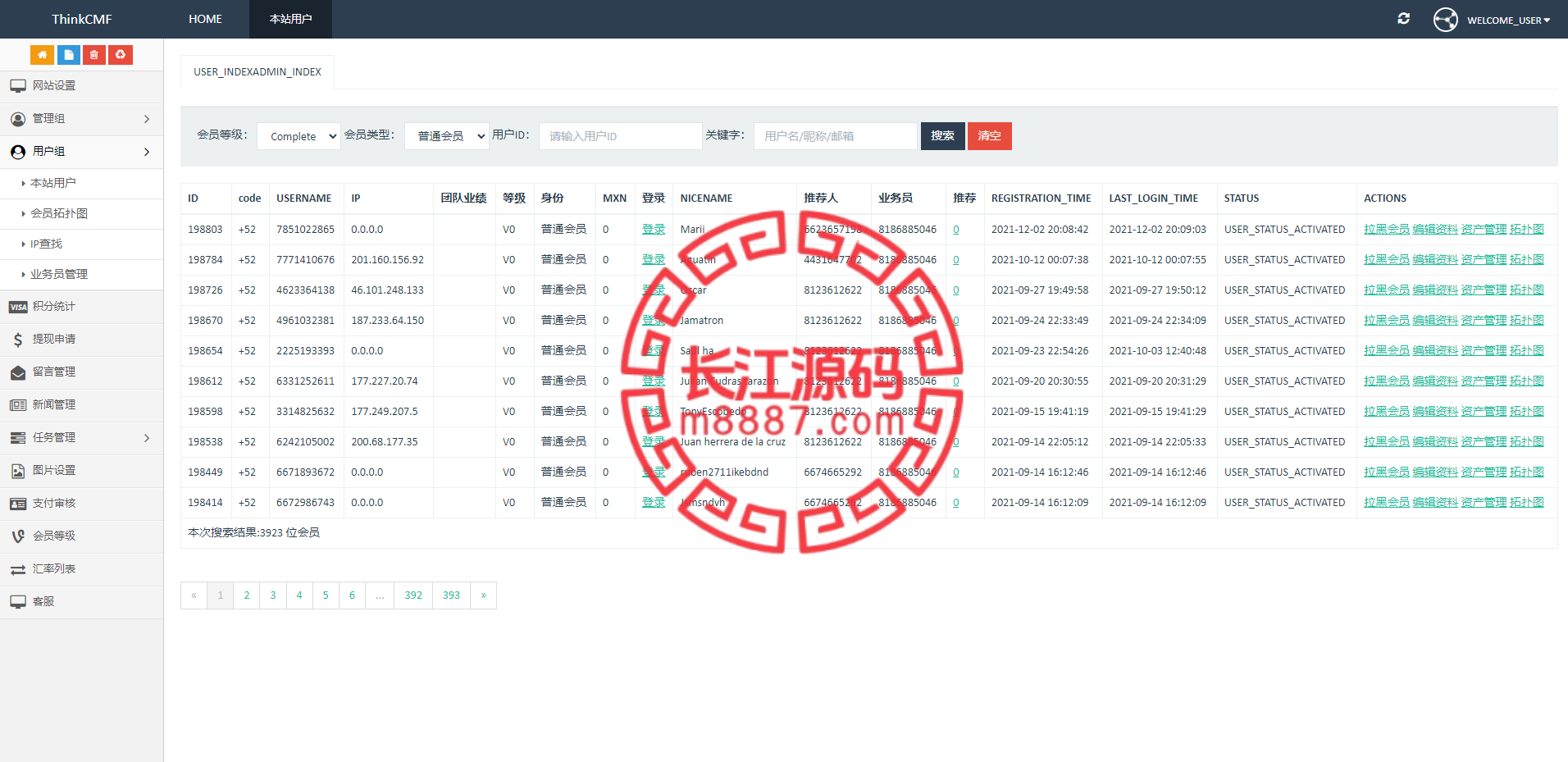Click the 支付审核 card icon

18,504
